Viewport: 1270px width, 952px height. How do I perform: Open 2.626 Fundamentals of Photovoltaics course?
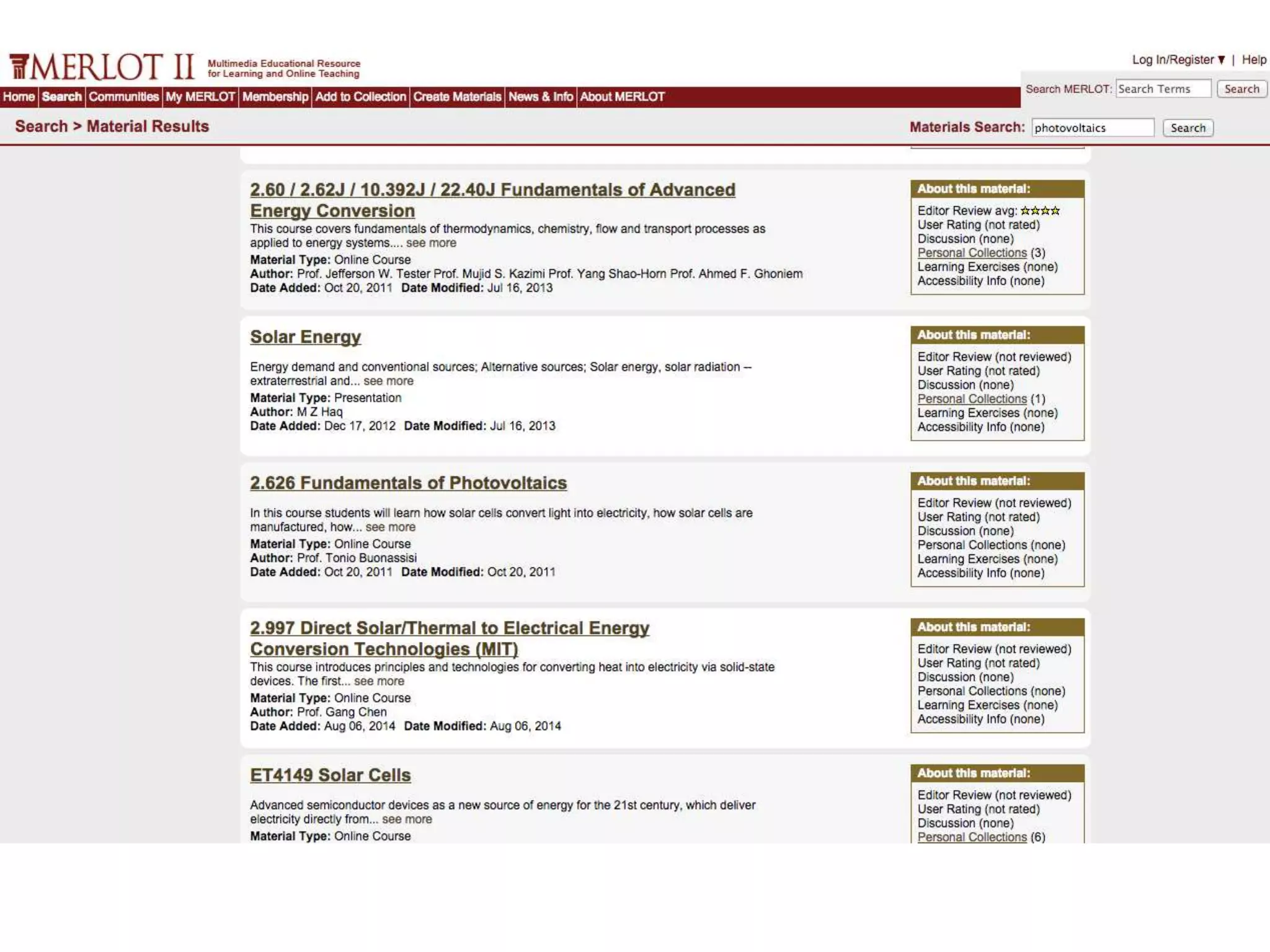pos(408,483)
